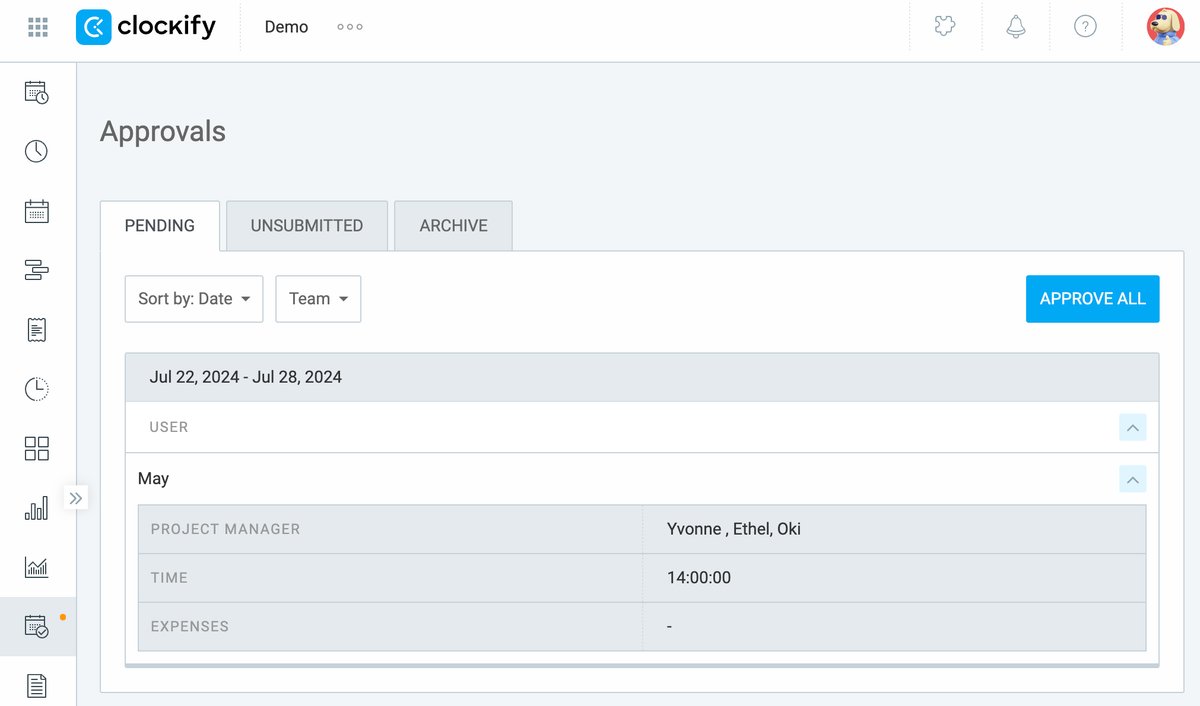Screen dimensions: 1200x706
Task: Select the Approvals icon in sidebar
Action: (37, 627)
